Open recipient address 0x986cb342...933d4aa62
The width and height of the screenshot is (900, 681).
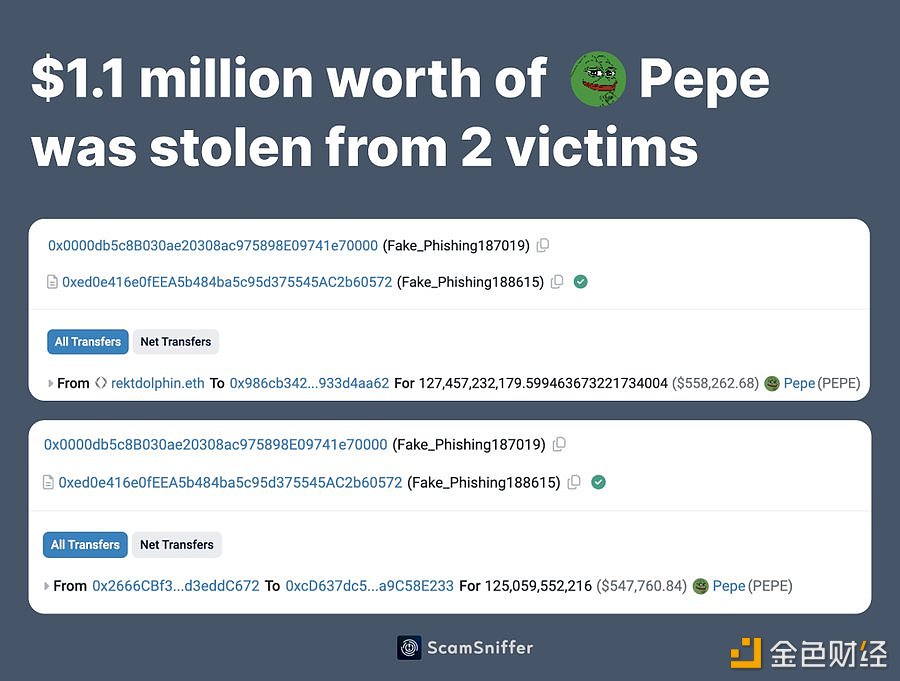[x=309, y=383]
